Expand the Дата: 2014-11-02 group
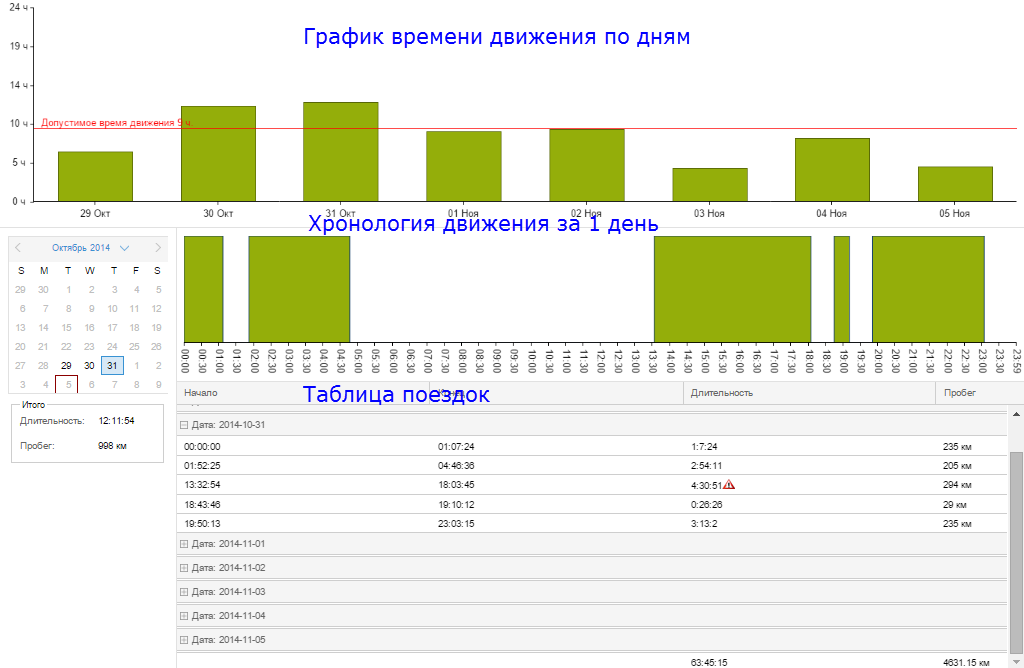 (x=184, y=568)
